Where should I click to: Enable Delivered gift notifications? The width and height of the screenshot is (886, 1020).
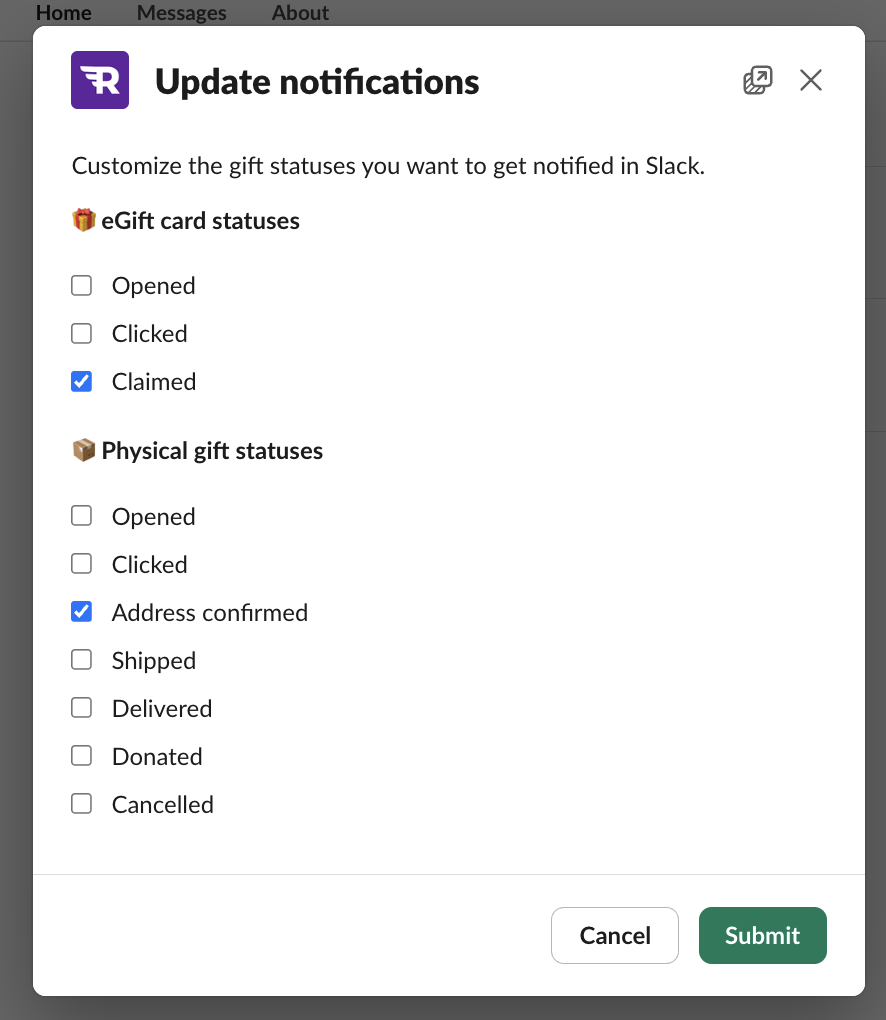point(81,707)
